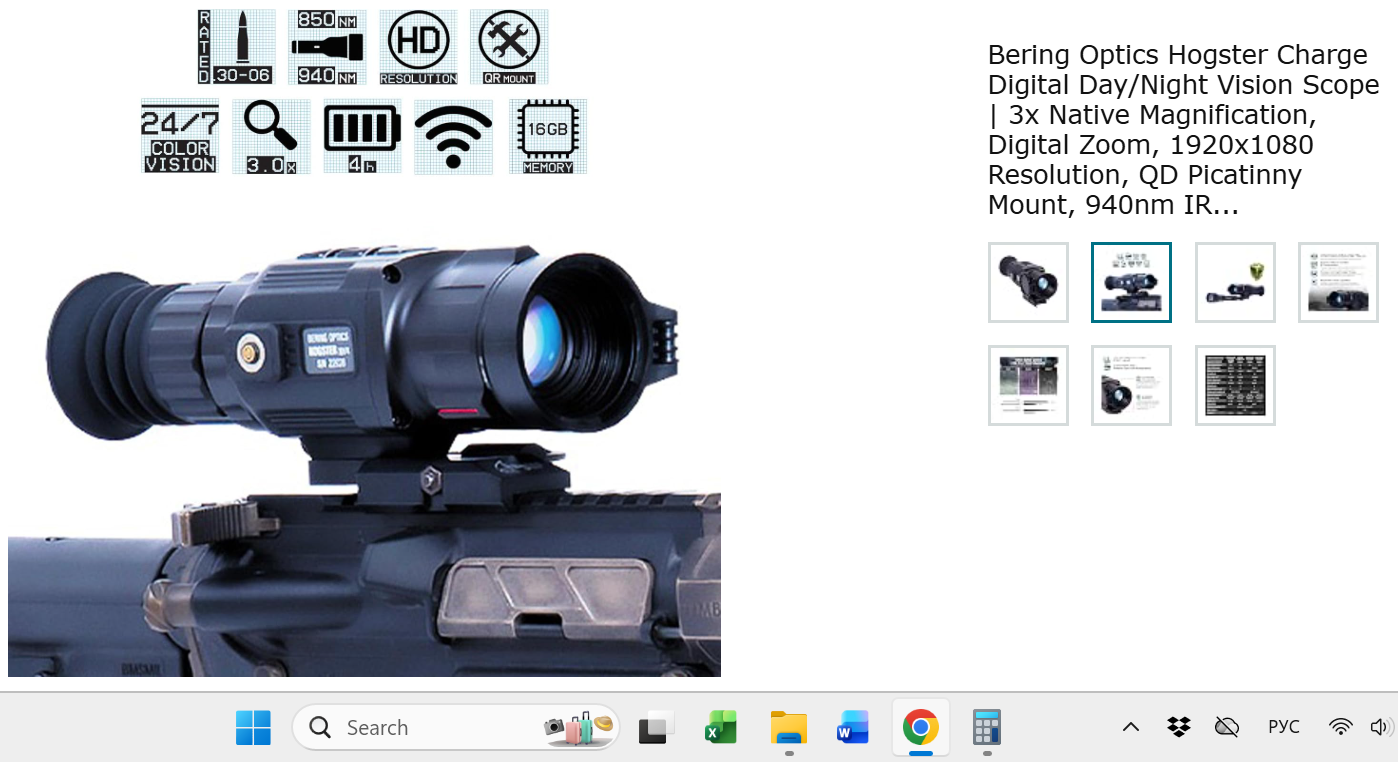
Task: Click the Bering Optics Hogster Charge title
Action: 1184,130
